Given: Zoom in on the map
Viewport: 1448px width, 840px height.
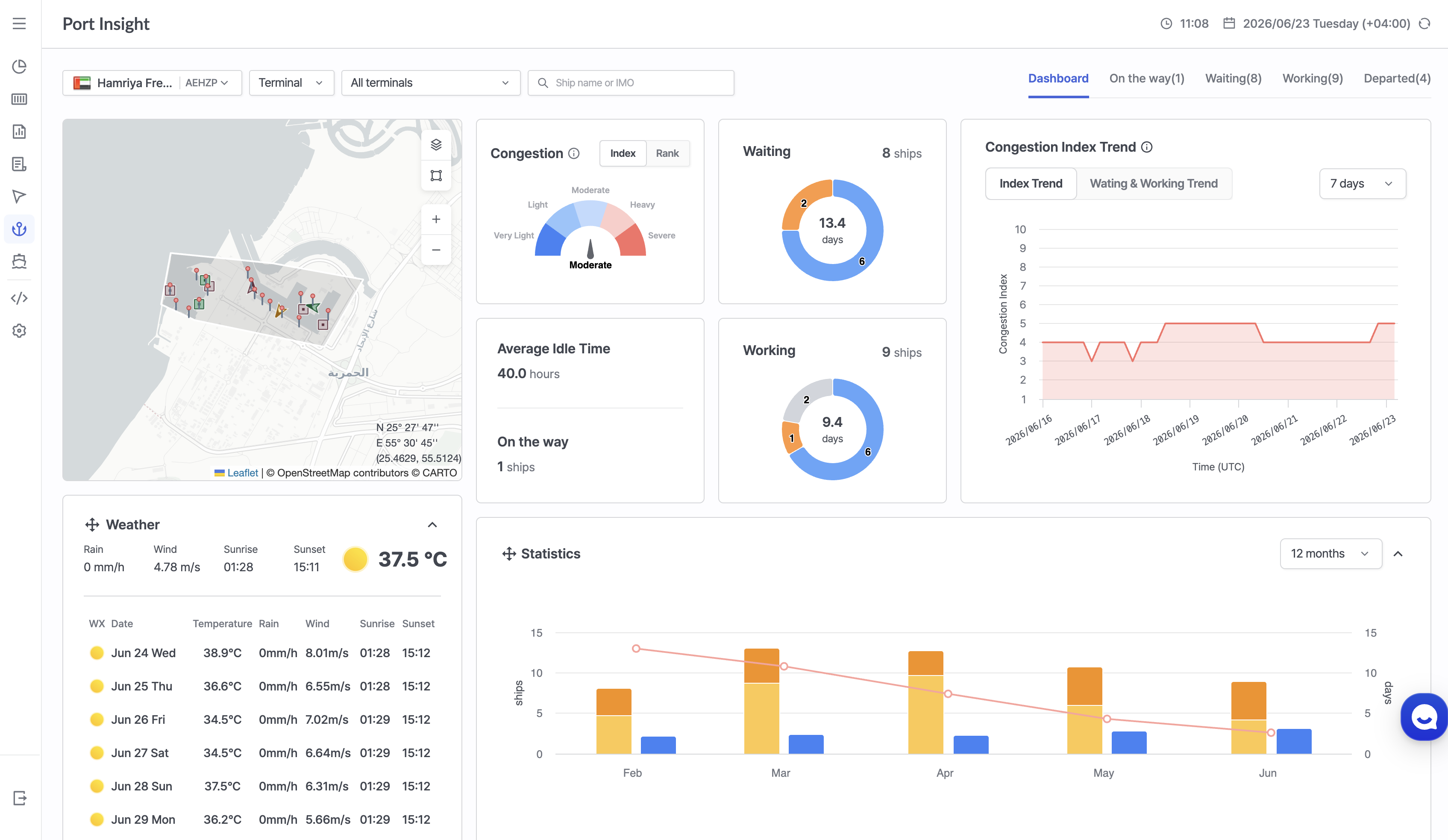Looking at the screenshot, I should (x=436, y=220).
